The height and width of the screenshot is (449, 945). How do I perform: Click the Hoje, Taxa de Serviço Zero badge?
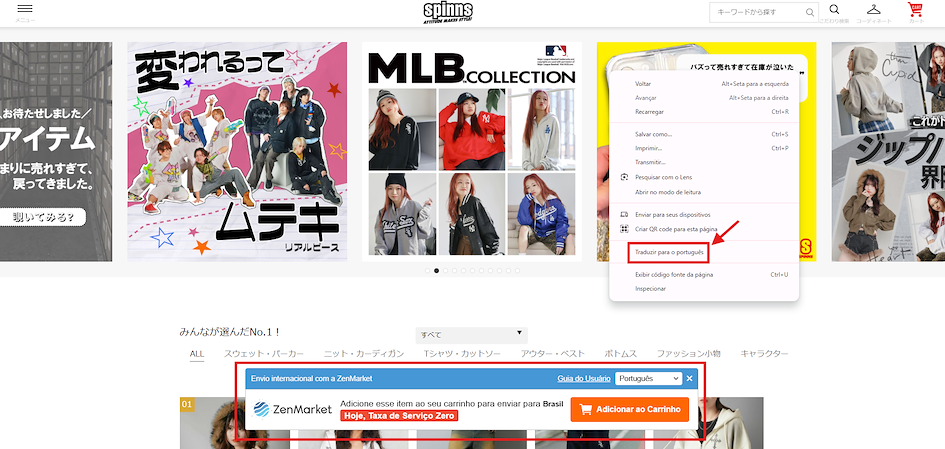click(400, 416)
